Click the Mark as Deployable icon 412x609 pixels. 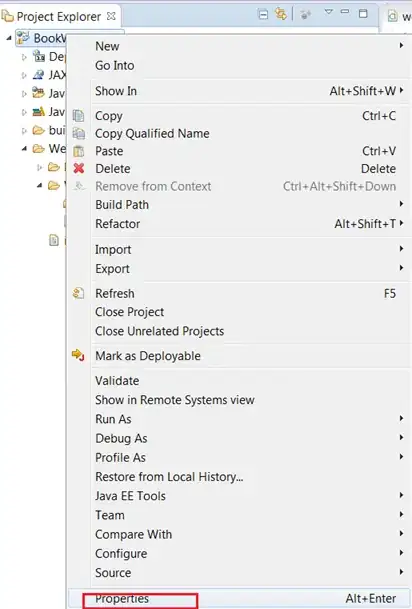pyautogui.click(x=78, y=355)
